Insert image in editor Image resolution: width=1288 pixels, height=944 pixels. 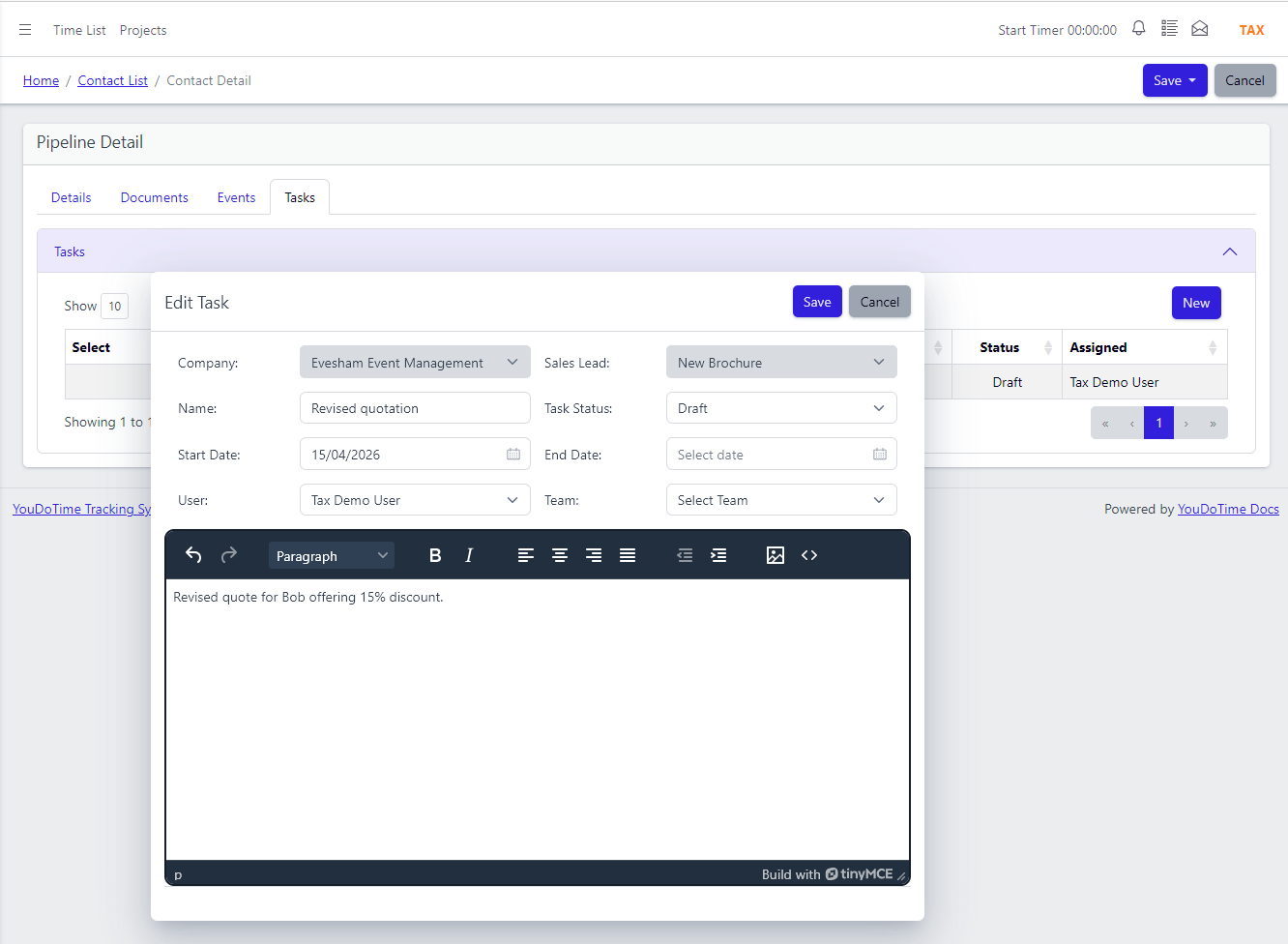776,555
